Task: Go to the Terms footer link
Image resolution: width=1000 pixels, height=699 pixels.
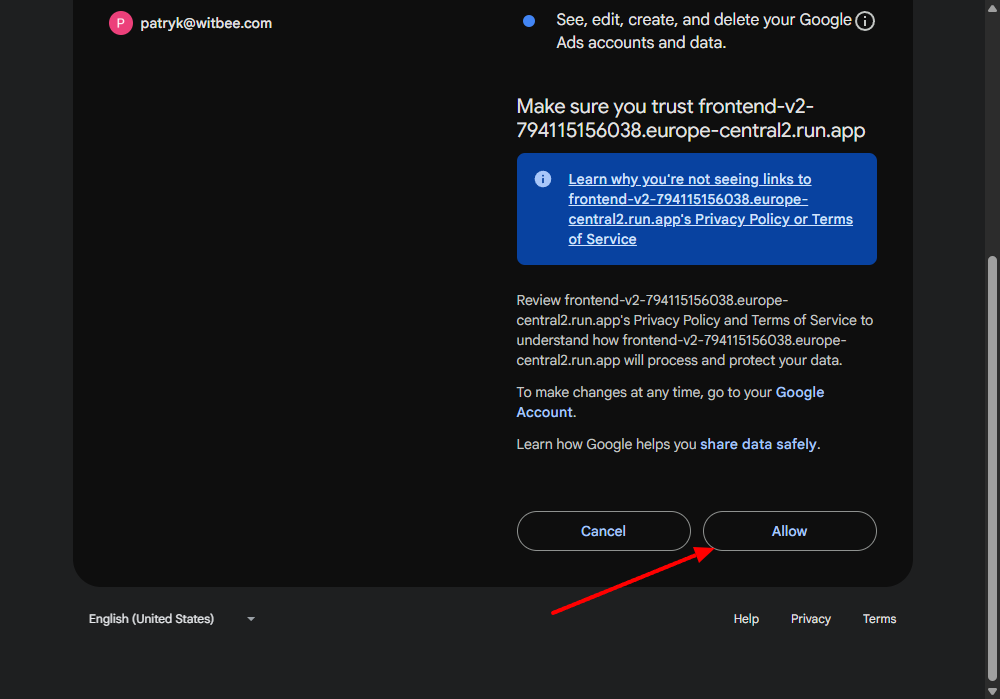Action: point(879,619)
